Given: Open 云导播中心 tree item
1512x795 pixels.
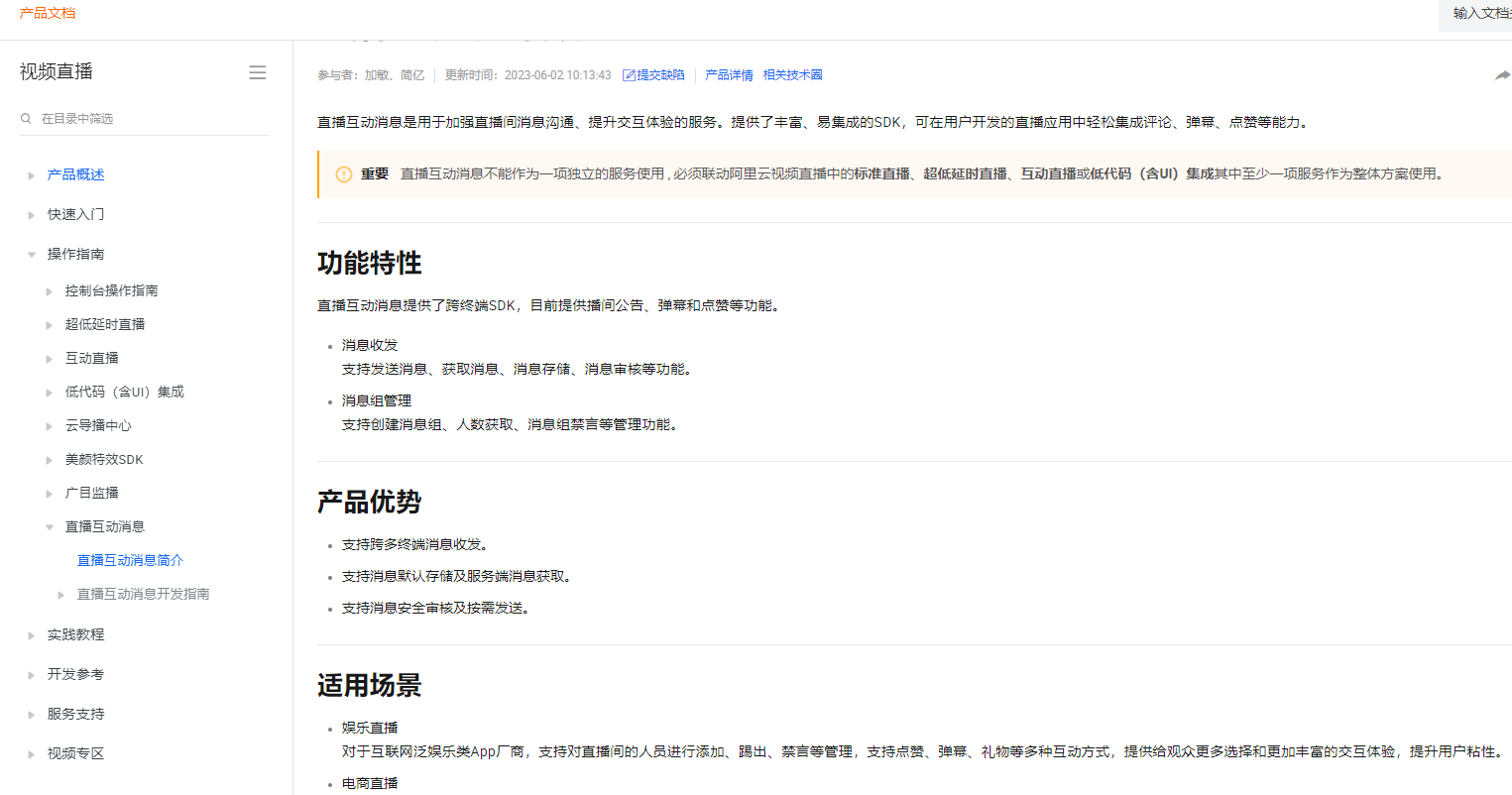Looking at the screenshot, I should coord(98,425).
